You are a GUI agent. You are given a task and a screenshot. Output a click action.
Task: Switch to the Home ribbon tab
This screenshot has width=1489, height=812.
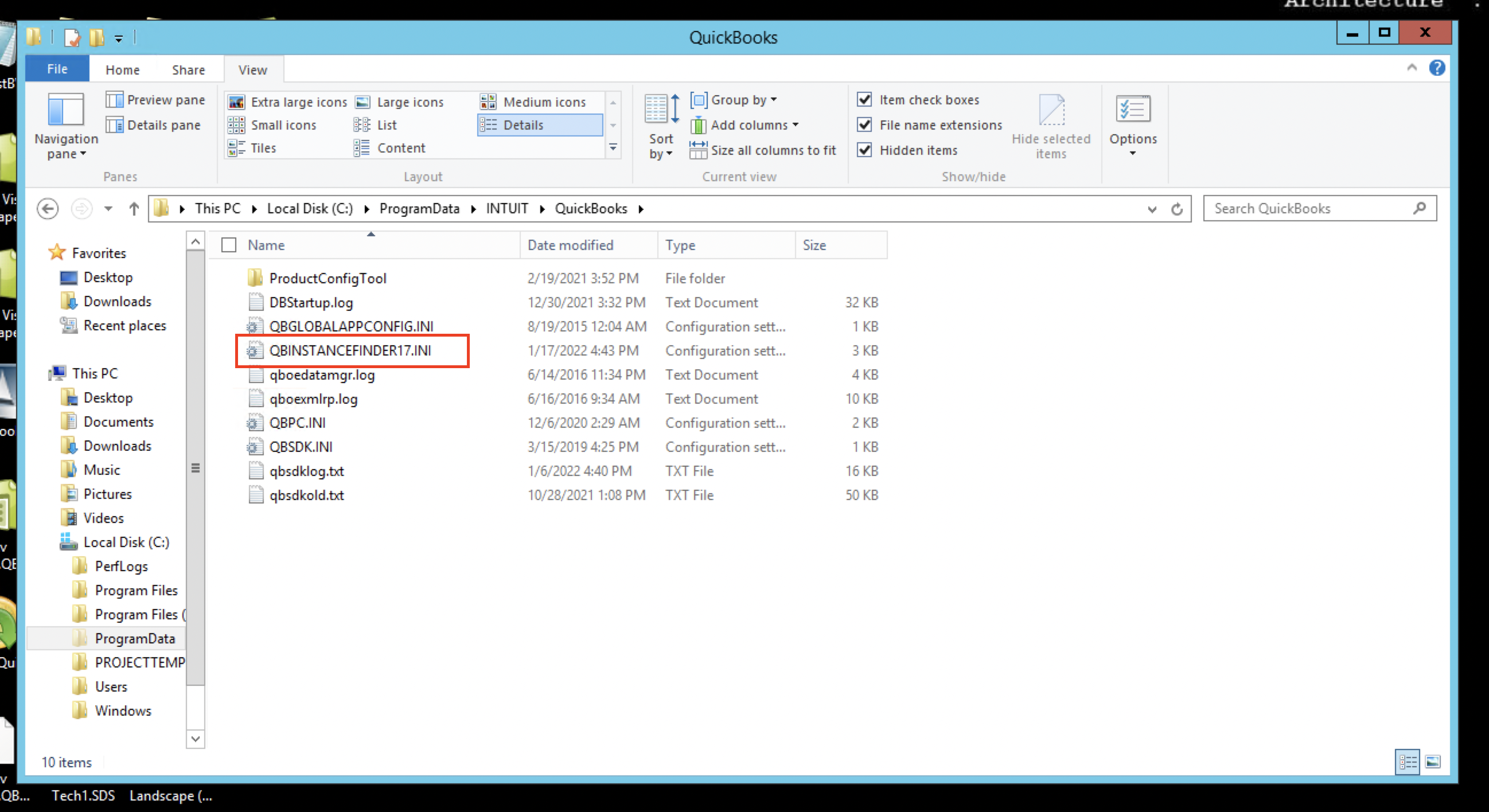coord(123,70)
